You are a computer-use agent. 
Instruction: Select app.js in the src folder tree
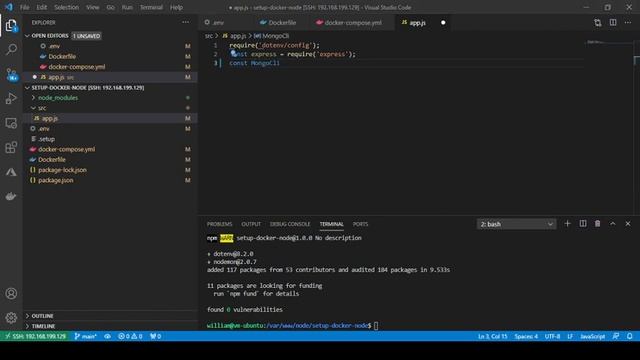click(x=110, y=118)
